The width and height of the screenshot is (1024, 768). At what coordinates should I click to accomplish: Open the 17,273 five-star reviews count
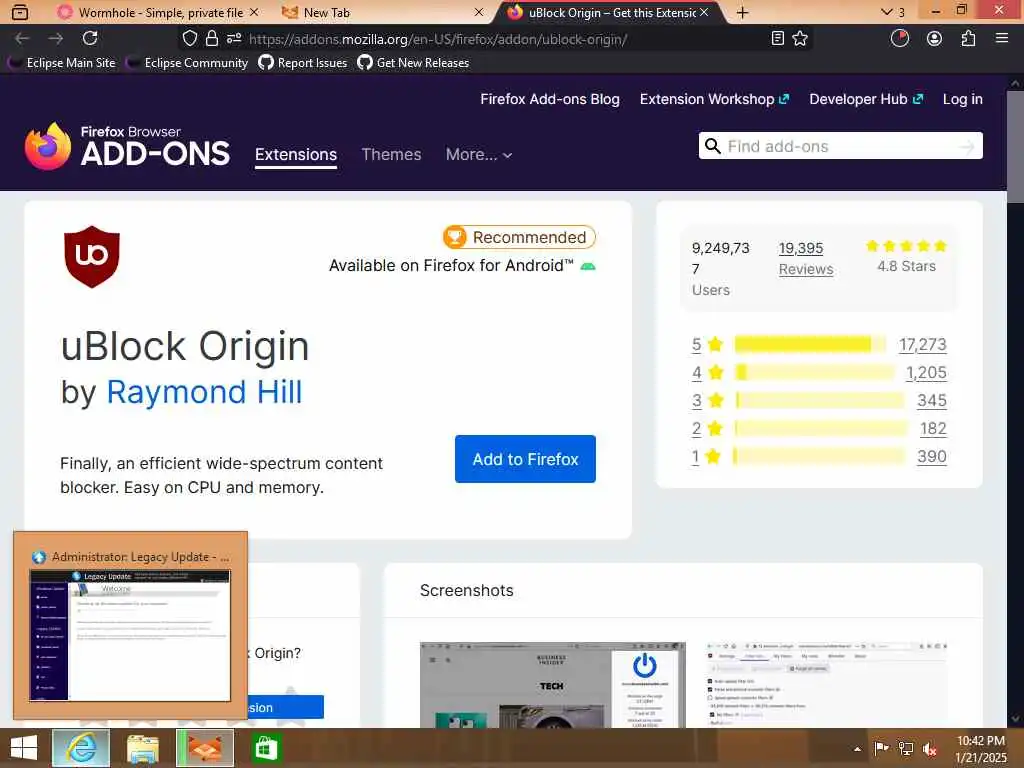click(922, 344)
